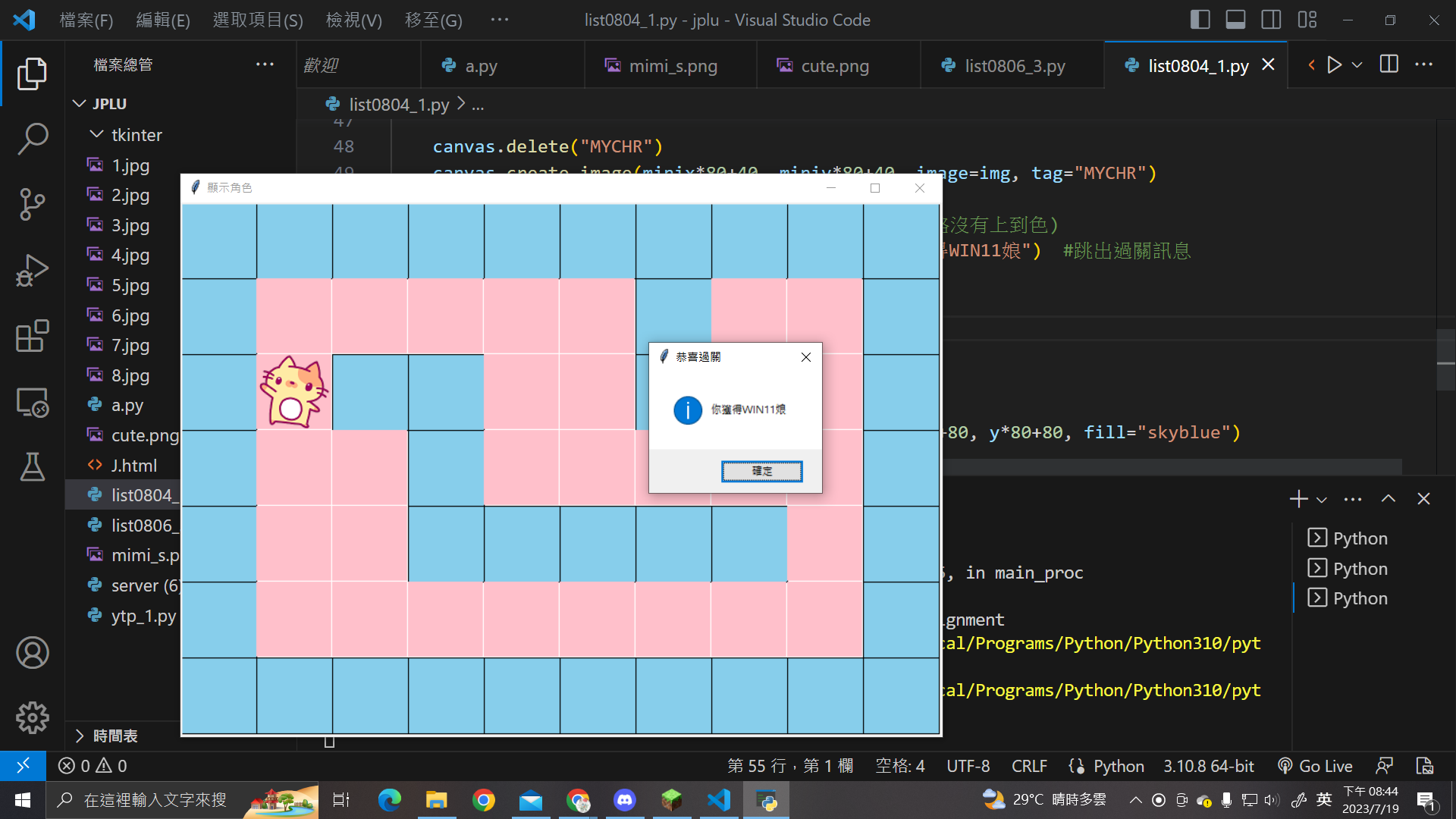Toggle the primary side bar layout

pos(1200,20)
